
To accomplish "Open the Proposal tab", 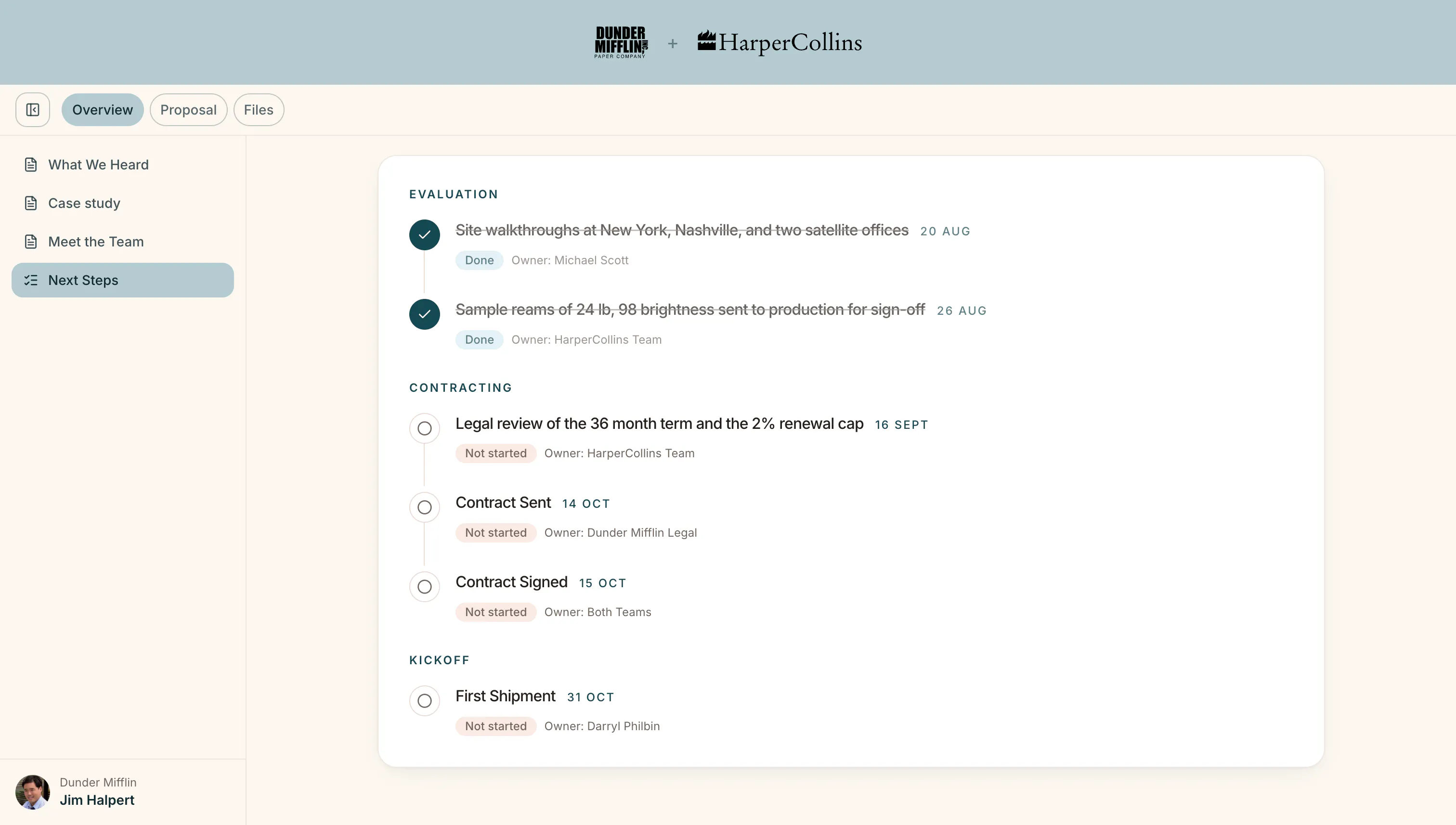I will click(188, 110).
